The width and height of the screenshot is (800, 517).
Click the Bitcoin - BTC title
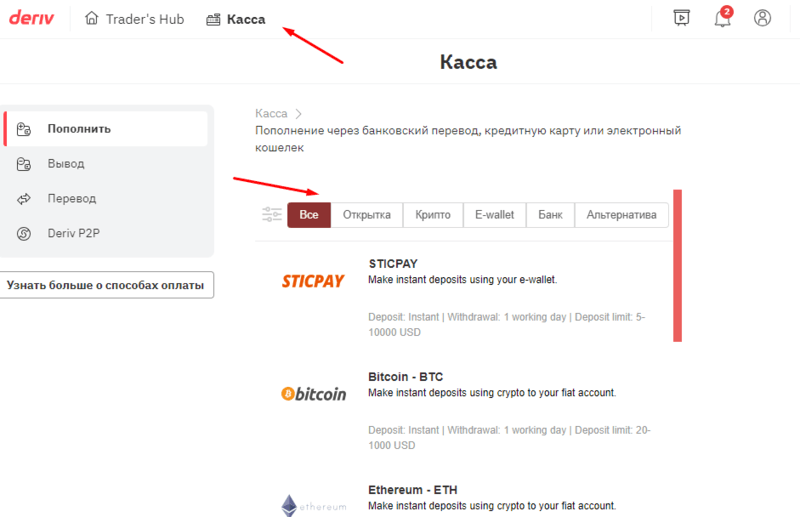tap(406, 377)
